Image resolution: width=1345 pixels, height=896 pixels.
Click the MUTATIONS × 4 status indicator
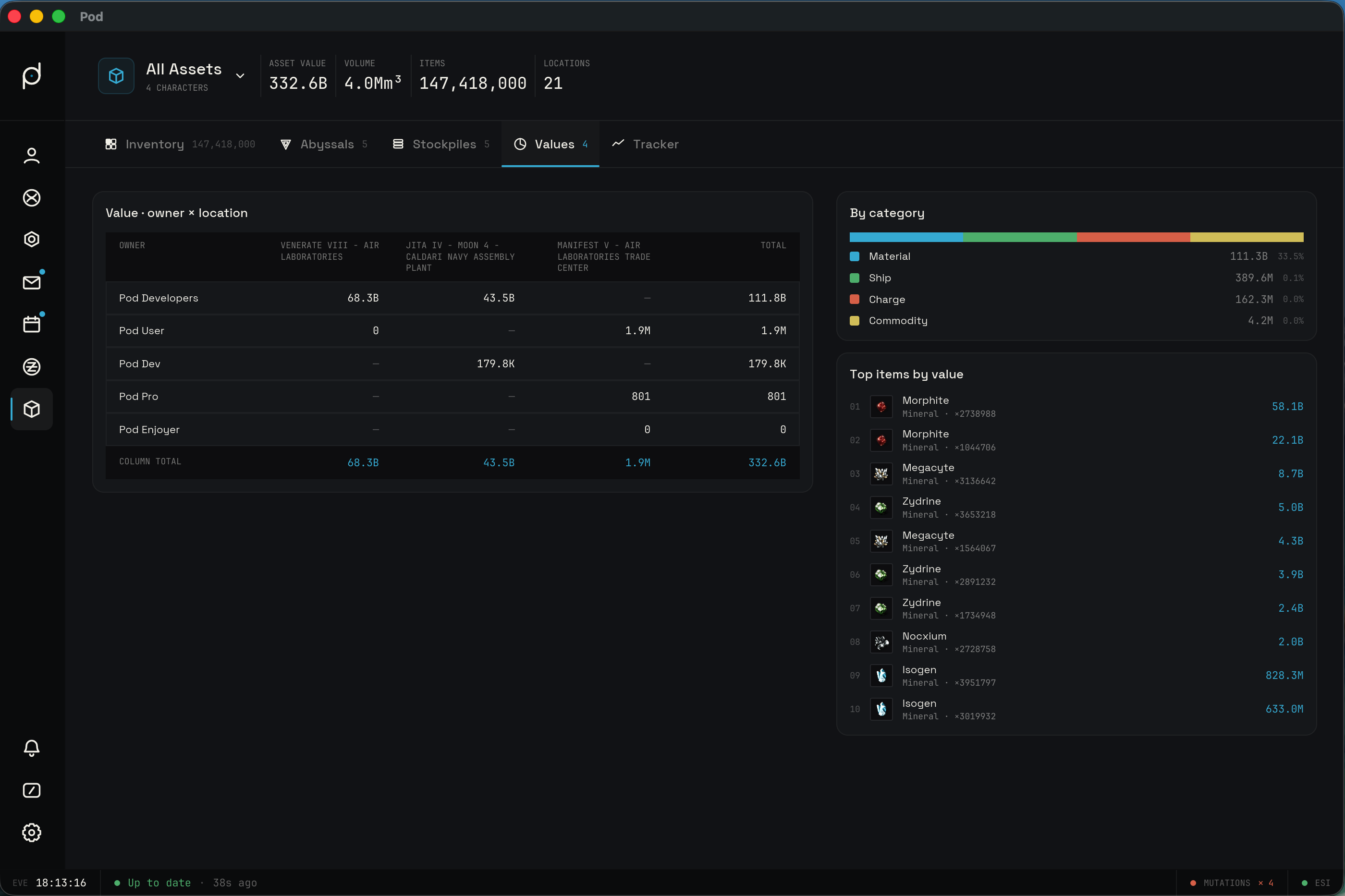[1232, 883]
